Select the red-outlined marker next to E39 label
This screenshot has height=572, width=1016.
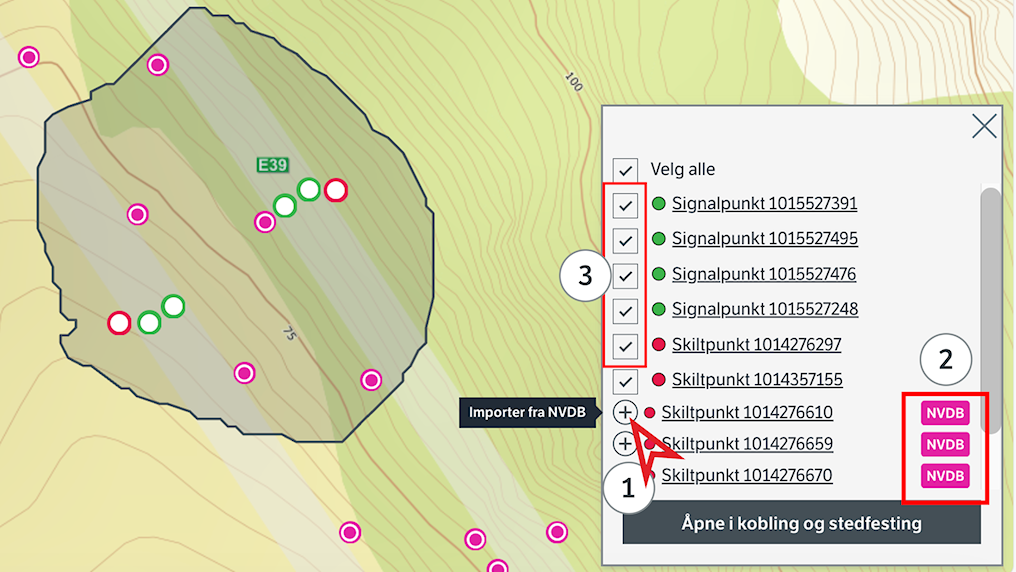pos(336,190)
